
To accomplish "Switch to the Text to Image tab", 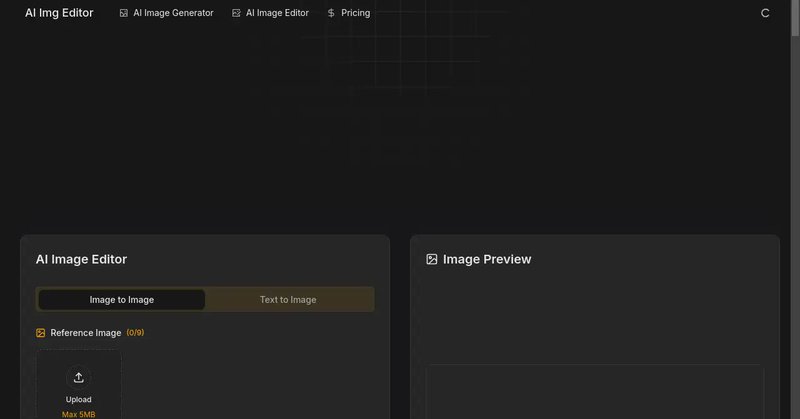I will coord(288,300).
